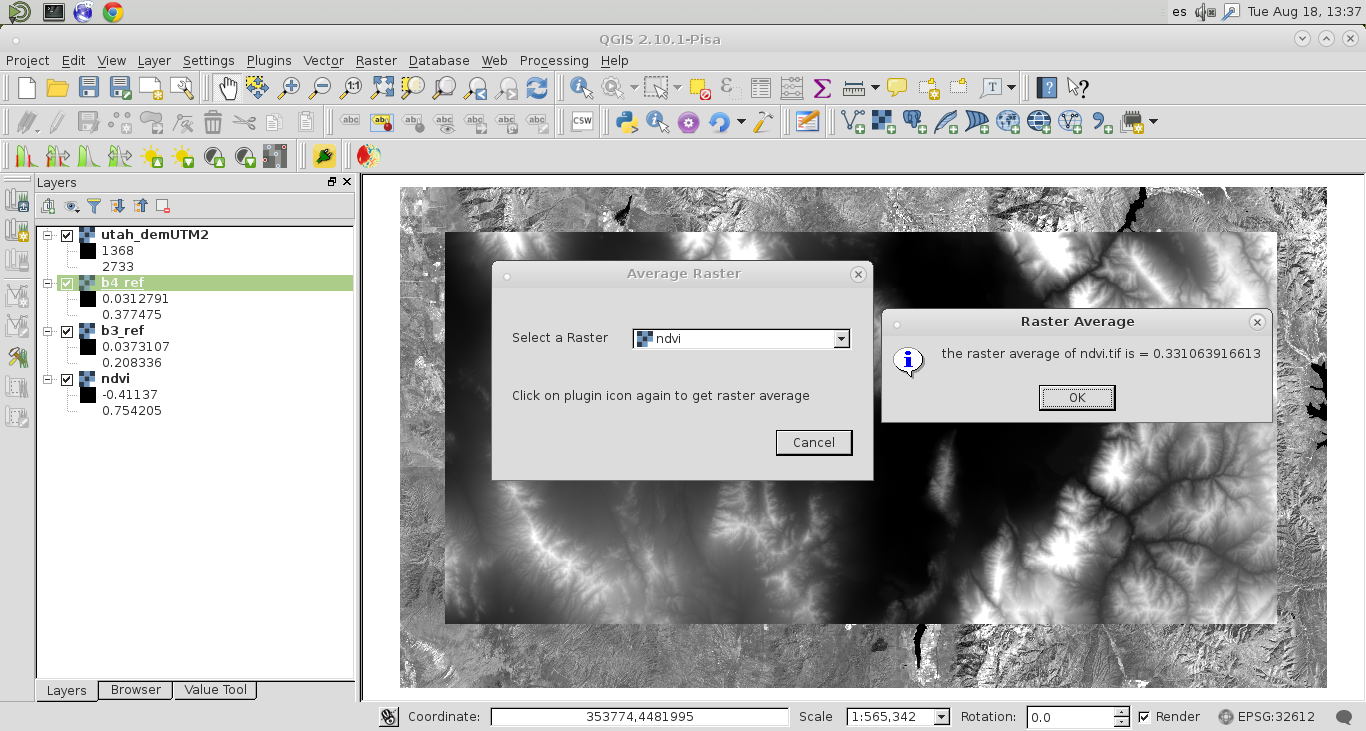Click the Average Raster plugin icon
The height and width of the screenshot is (731, 1366).
point(324,156)
